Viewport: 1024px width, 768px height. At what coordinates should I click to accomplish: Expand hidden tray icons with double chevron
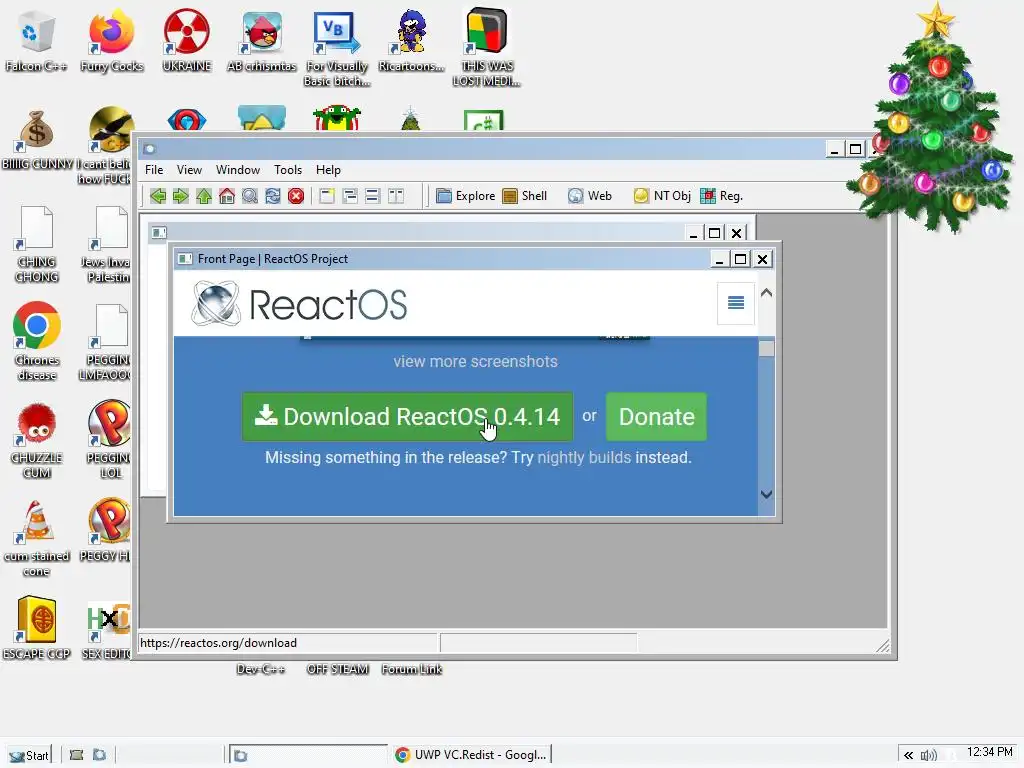(x=908, y=755)
